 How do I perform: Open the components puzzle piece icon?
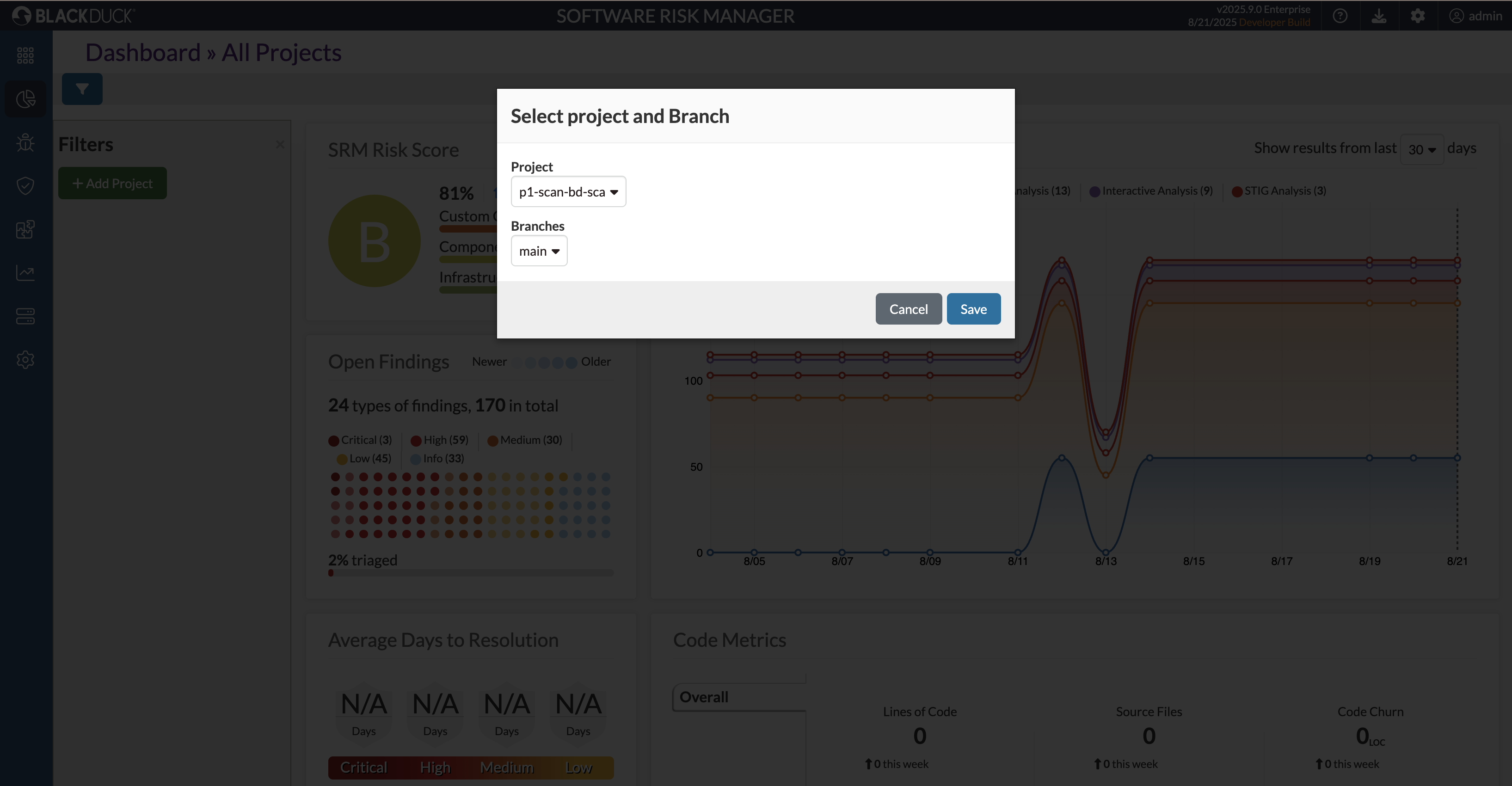click(25, 229)
